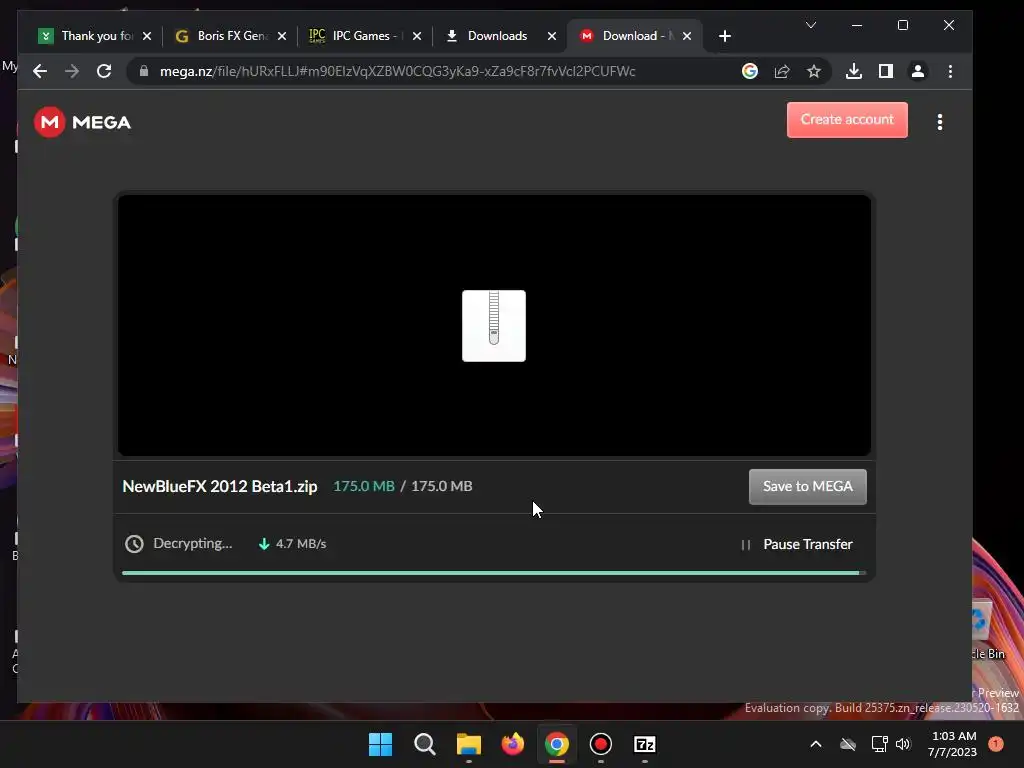1024x768 pixels.
Task: Open Chrome profile icon
Action: tap(918, 71)
